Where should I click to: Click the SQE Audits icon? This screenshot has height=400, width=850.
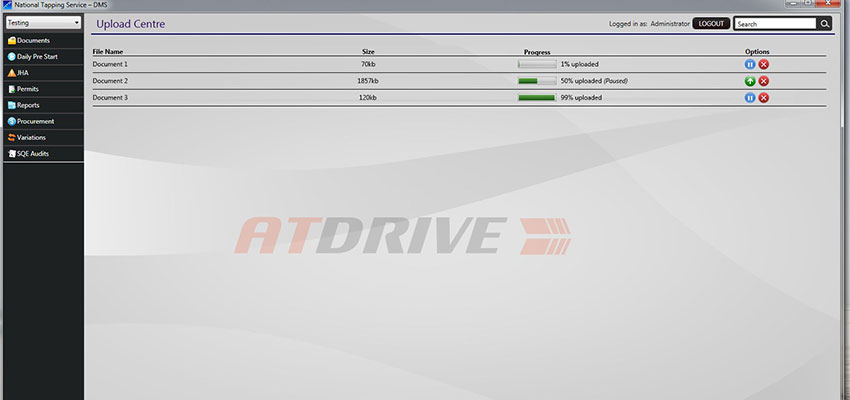[x=11, y=154]
